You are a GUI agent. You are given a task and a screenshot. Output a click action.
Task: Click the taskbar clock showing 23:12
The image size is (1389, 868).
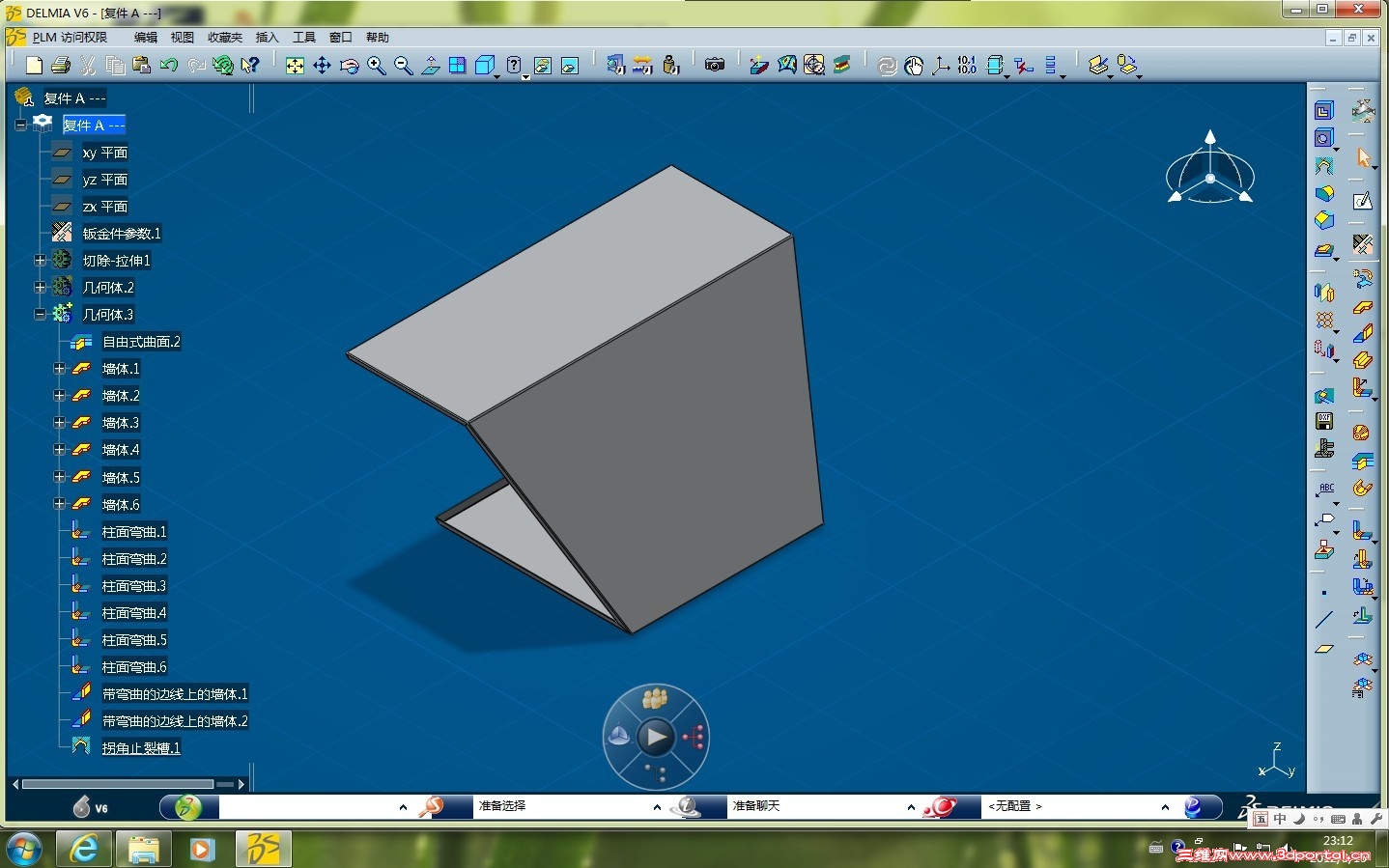point(1338,841)
